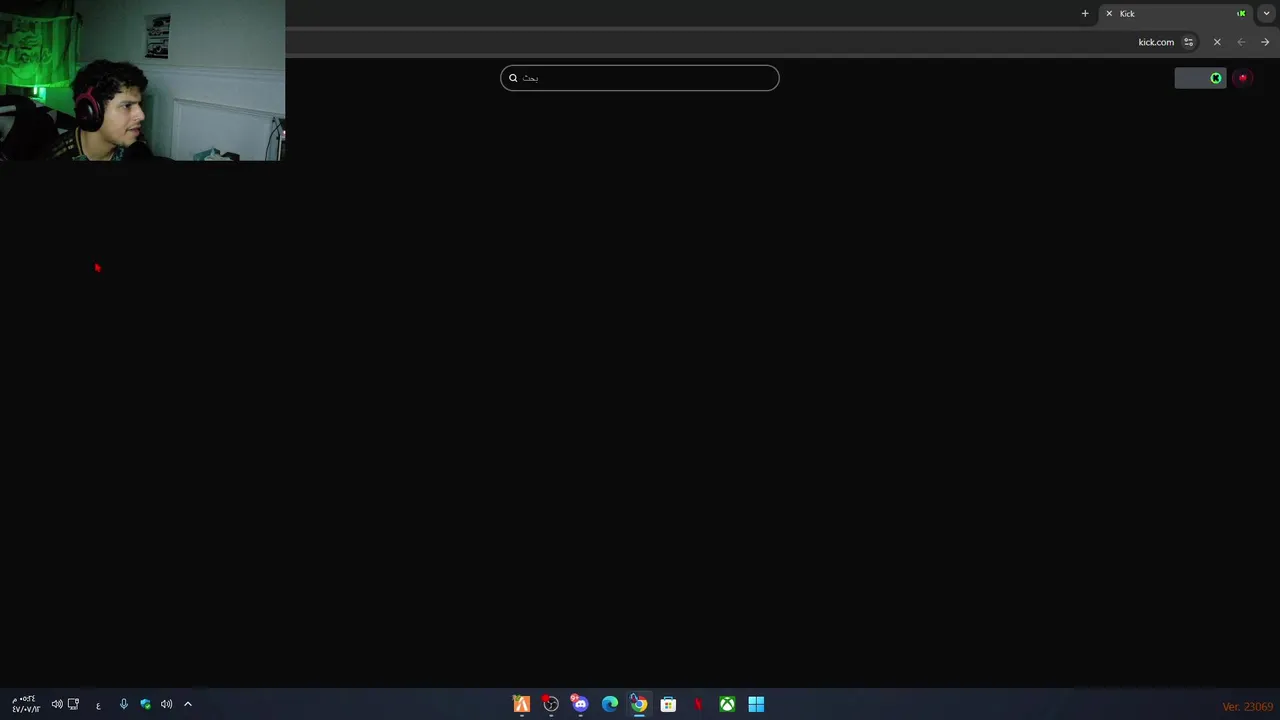This screenshot has height=720, width=1280.
Task: Open the red taskbar app beside Xbox
Action: click(698, 704)
